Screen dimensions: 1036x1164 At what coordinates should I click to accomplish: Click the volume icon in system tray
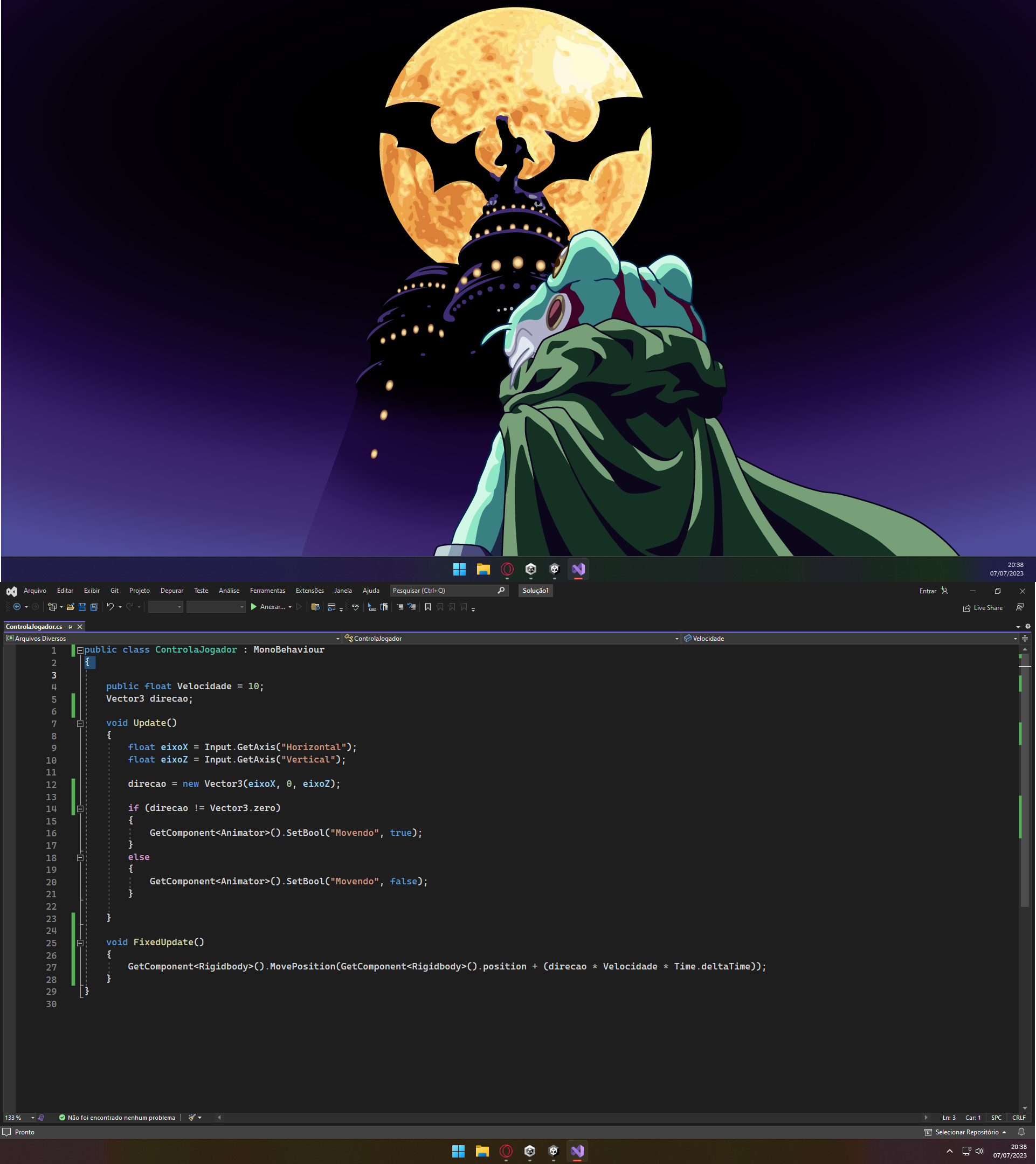coord(979,1151)
